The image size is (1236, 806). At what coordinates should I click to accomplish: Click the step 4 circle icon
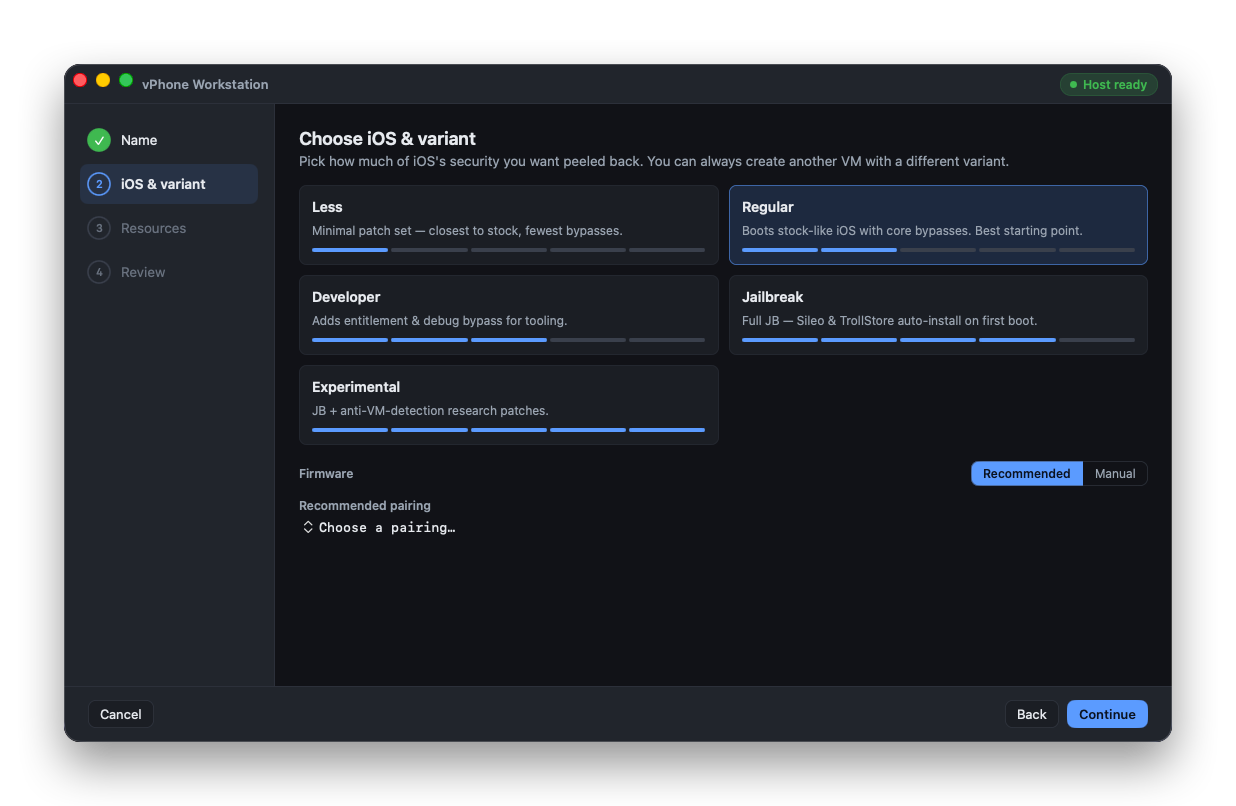click(99, 272)
